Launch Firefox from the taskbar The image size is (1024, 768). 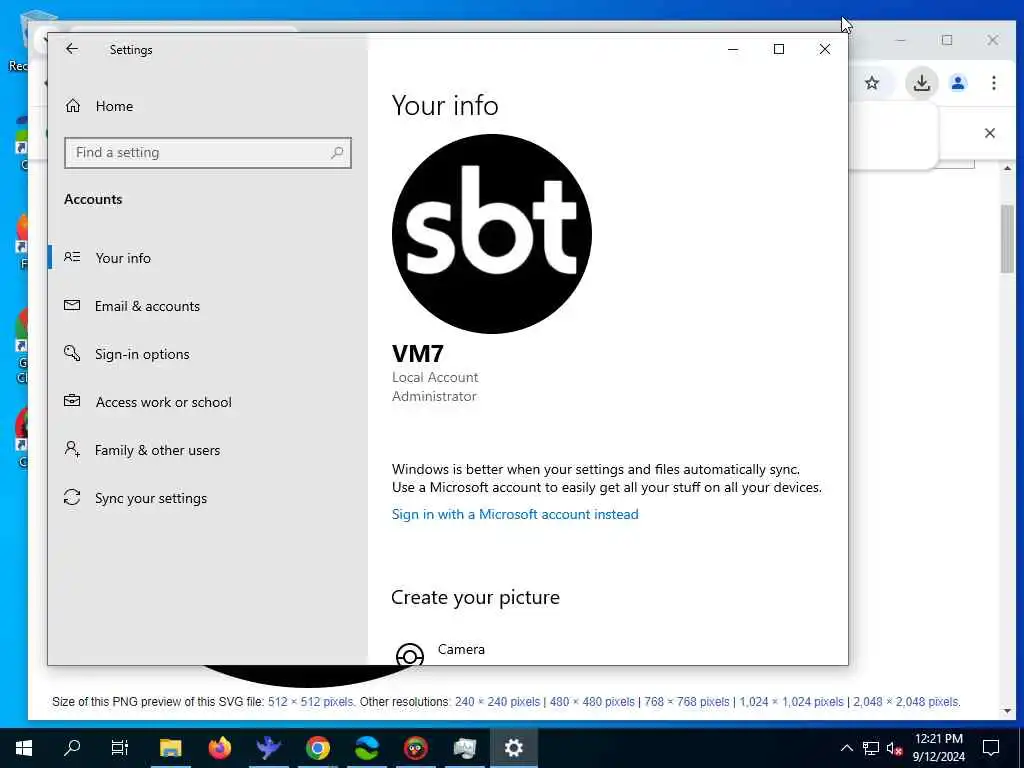tap(219, 748)
